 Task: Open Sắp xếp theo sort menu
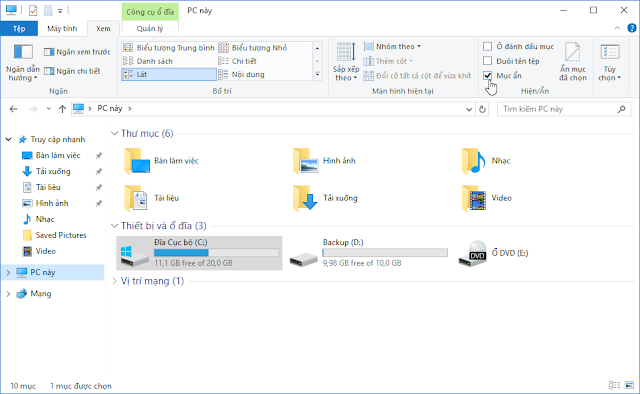click(x=346, y=62)
